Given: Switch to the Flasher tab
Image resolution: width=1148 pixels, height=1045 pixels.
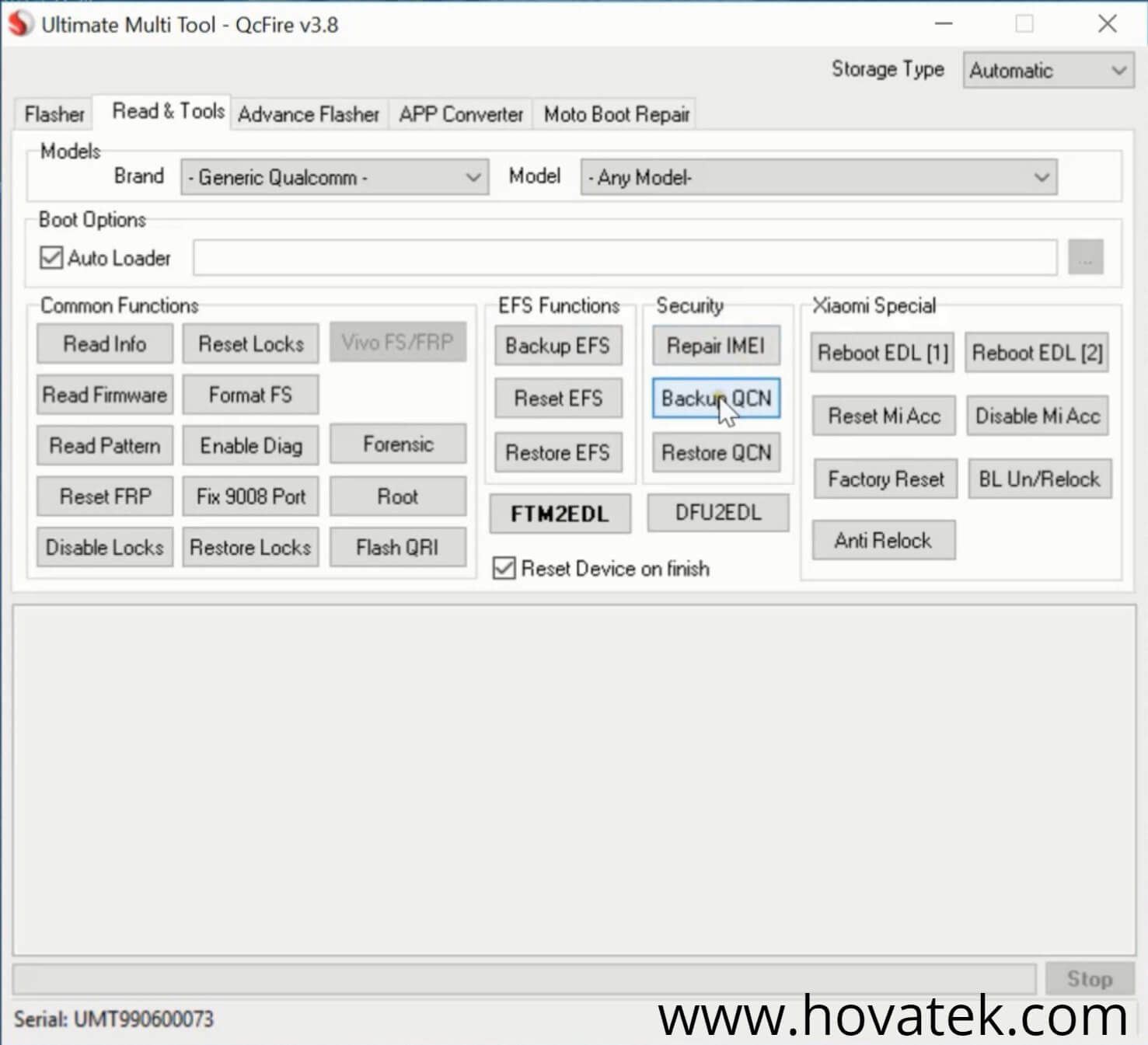Looking at the screenshot, I should [x=54, y=114].
